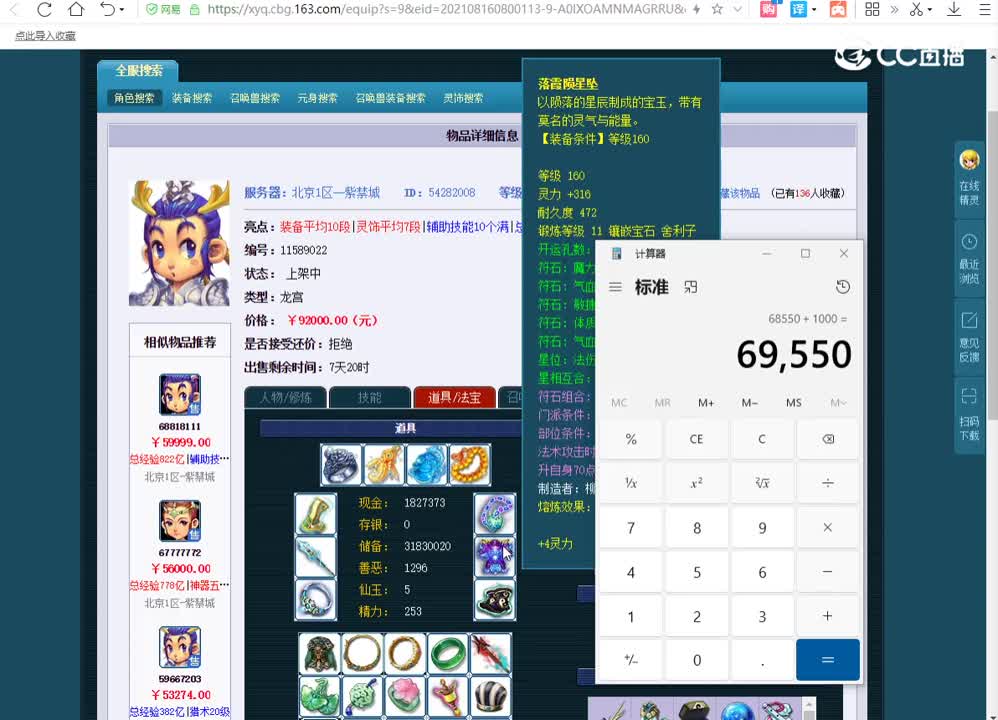The image size is (998, 720).
Task: Switch to the 人物/修炼 tab
Action: 286,398
